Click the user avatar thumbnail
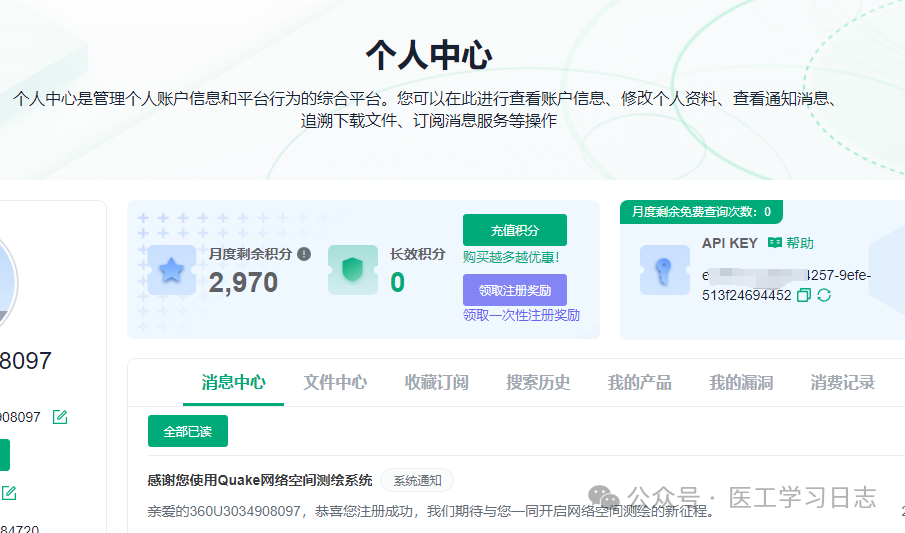This screenshot has width=905, height=533. point(7,283)
